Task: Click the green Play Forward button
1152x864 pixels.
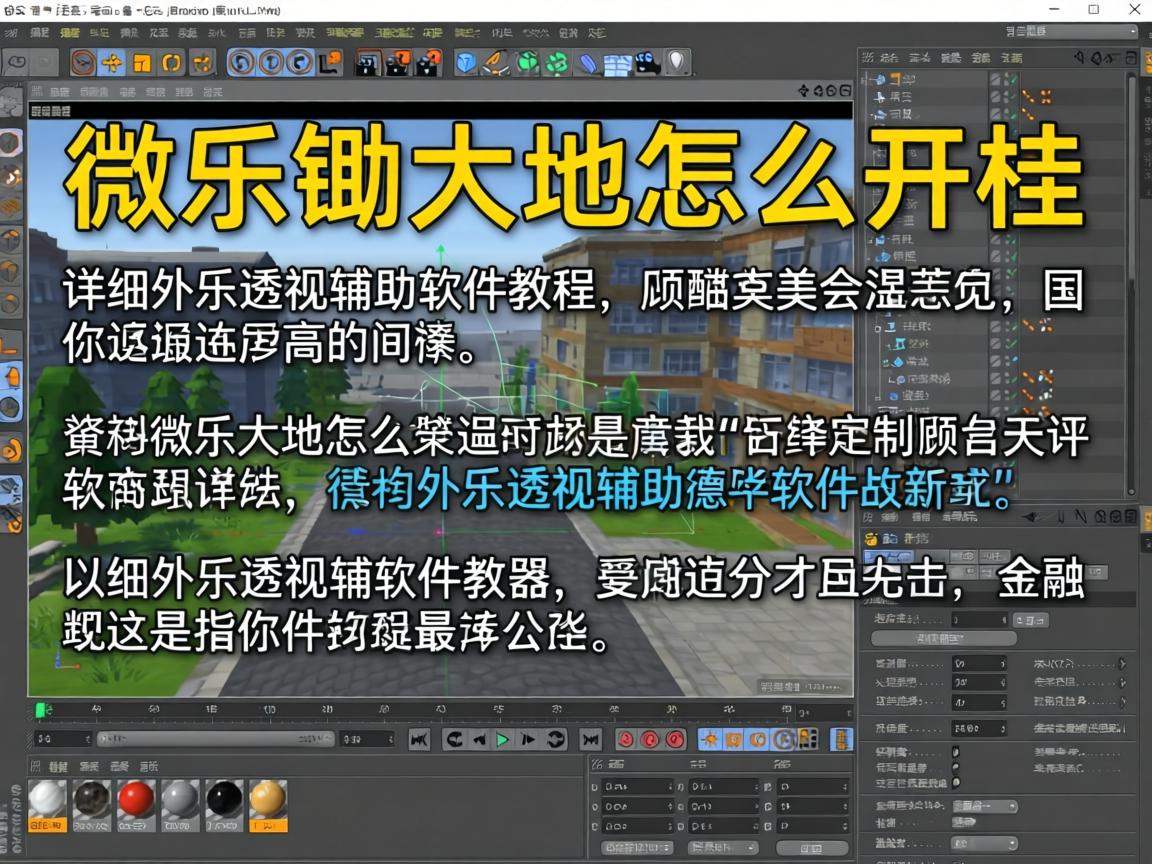Action: 503,740
